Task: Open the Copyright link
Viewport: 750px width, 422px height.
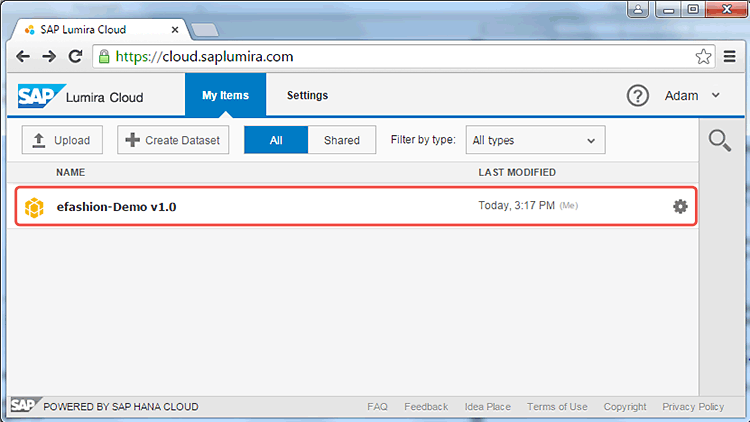Action: tap(625, 407)
